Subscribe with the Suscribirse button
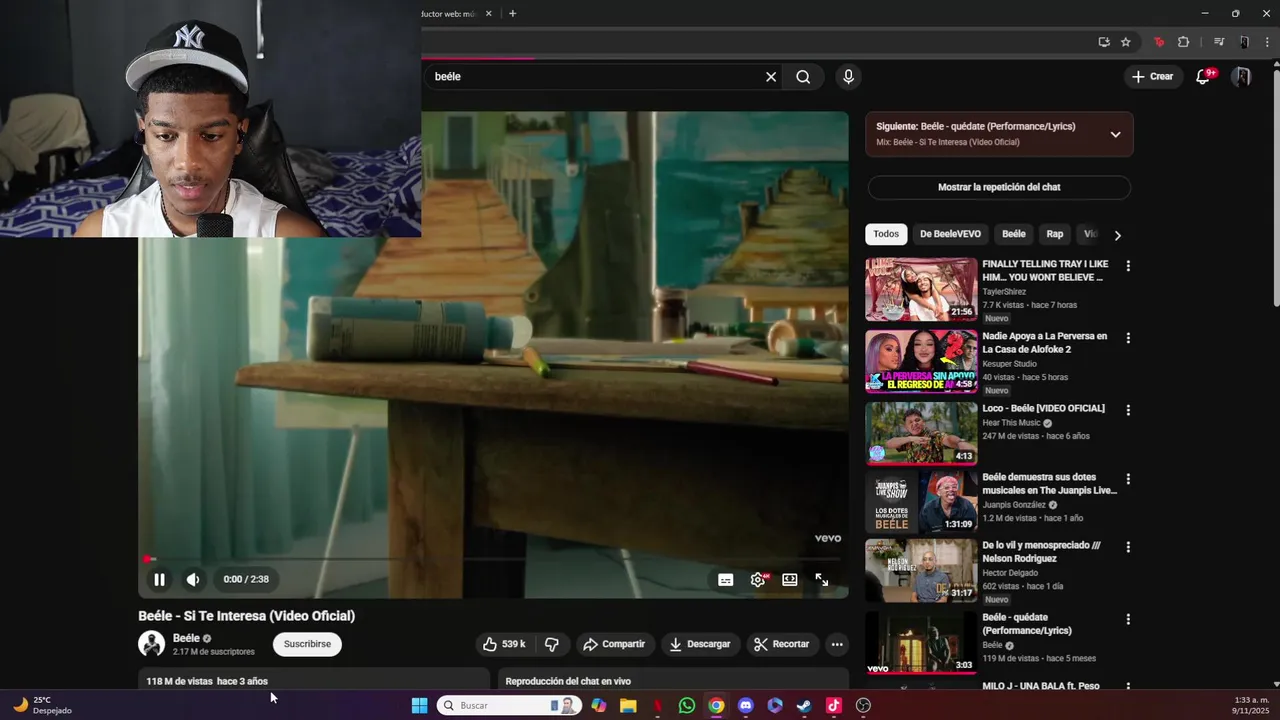This screenshot has width=1280, height=720. [x=307, y=644]
